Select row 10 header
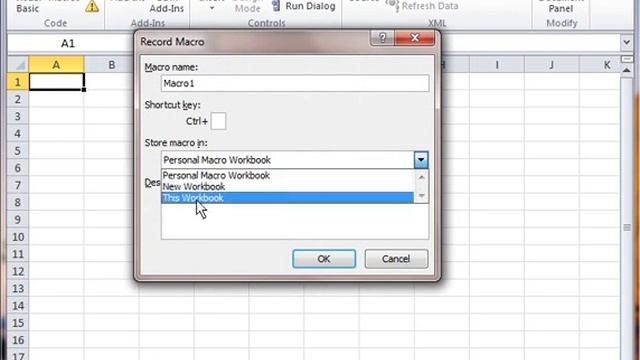This screenshot has width=640, height=360. (x=18, y=237)
